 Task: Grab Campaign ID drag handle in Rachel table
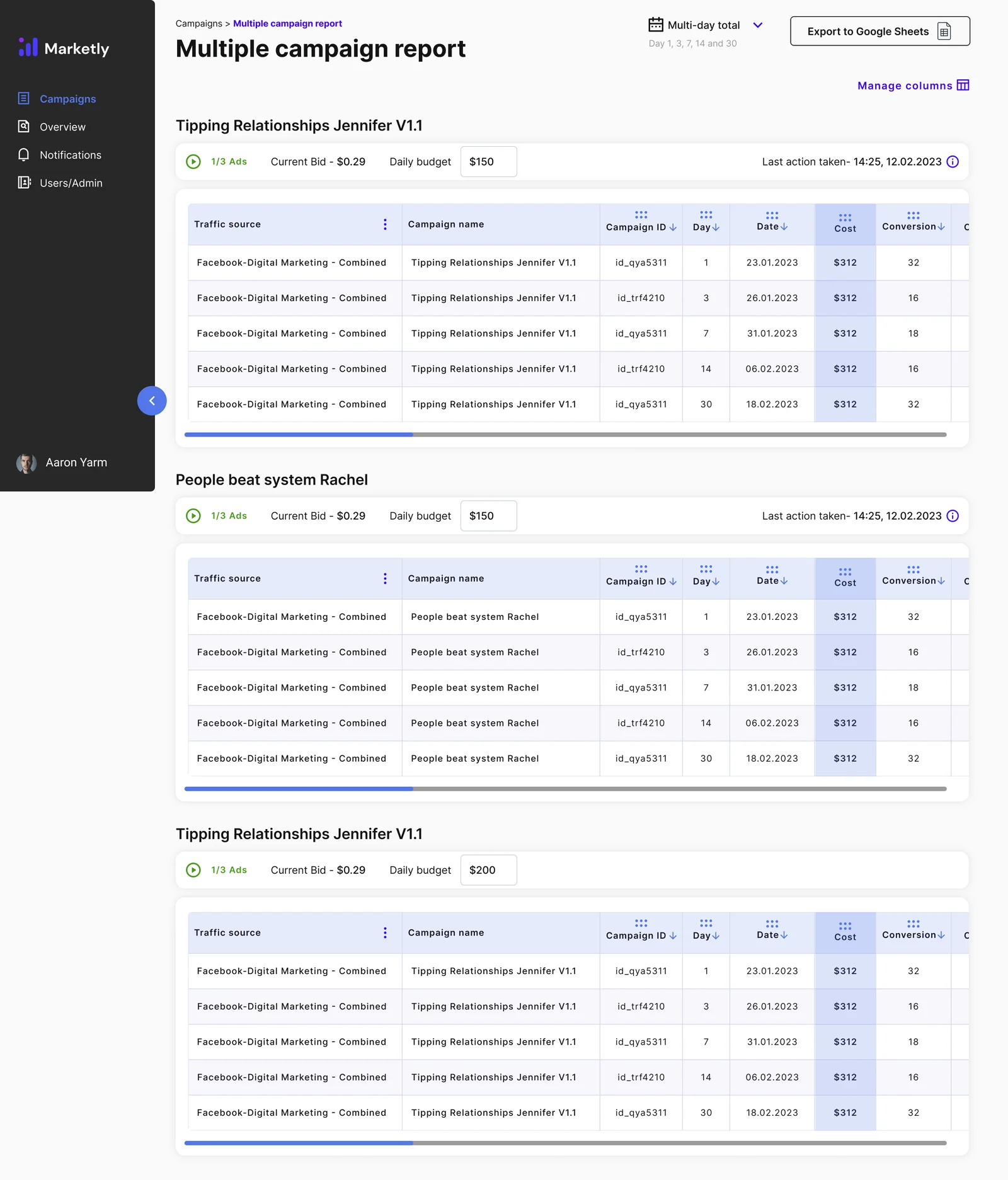click(641, 569)
